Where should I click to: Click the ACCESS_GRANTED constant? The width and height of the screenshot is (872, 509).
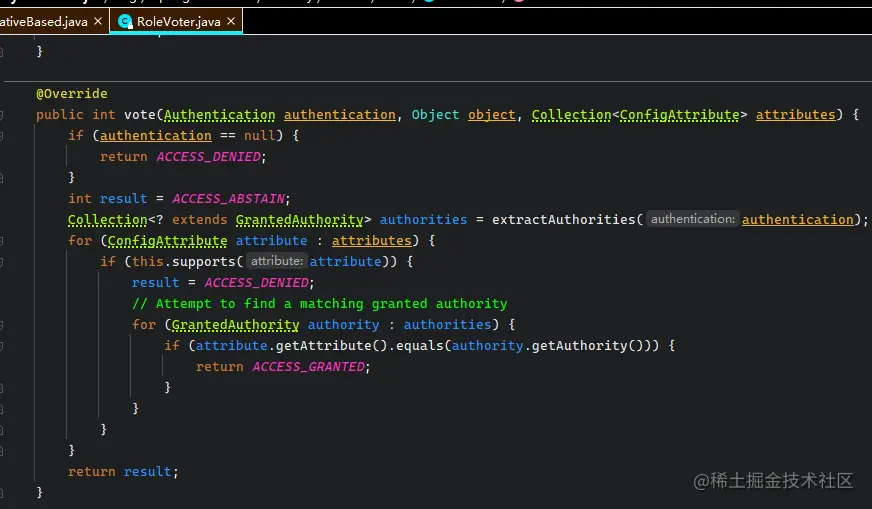(308, 367)
